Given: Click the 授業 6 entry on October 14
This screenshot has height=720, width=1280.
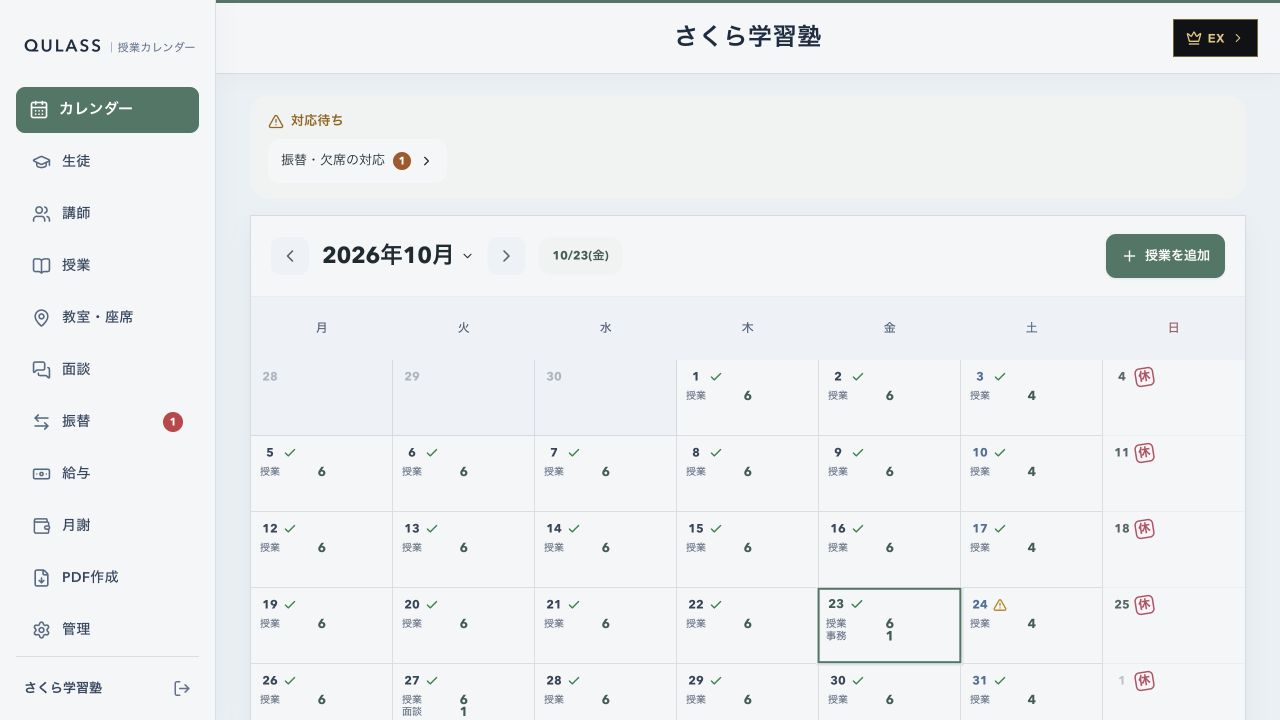Looking at the screenshot, I should point(577,548).
